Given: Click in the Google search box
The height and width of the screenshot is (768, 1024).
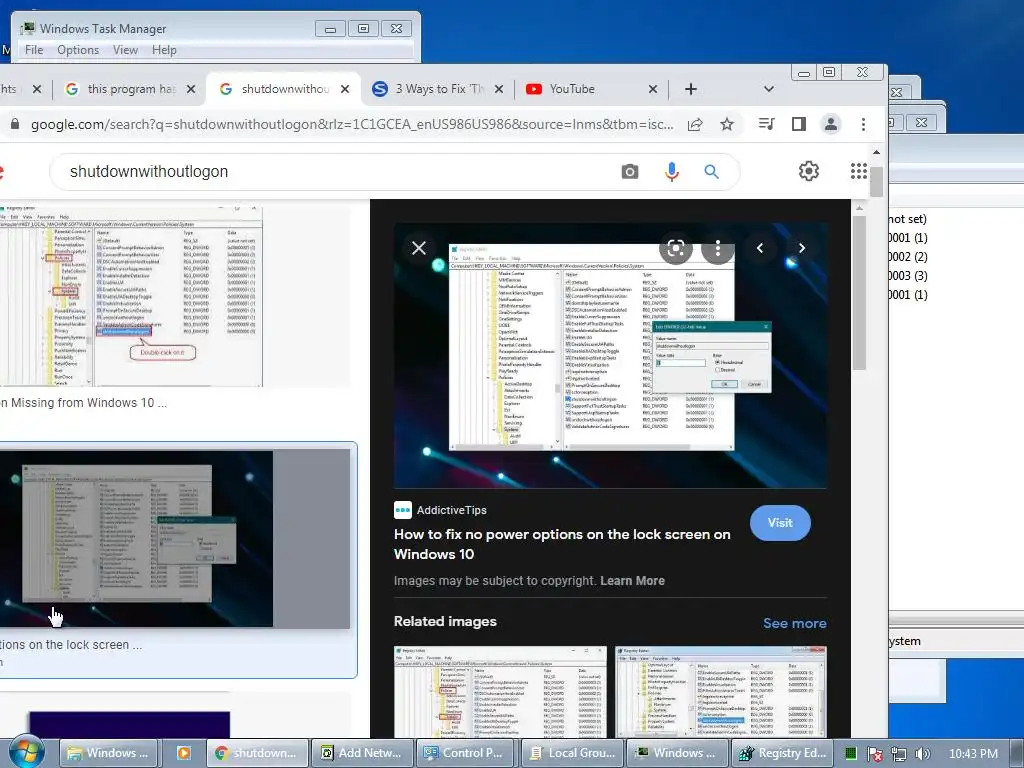Looking at the screenshot, I should coord(340,172).
